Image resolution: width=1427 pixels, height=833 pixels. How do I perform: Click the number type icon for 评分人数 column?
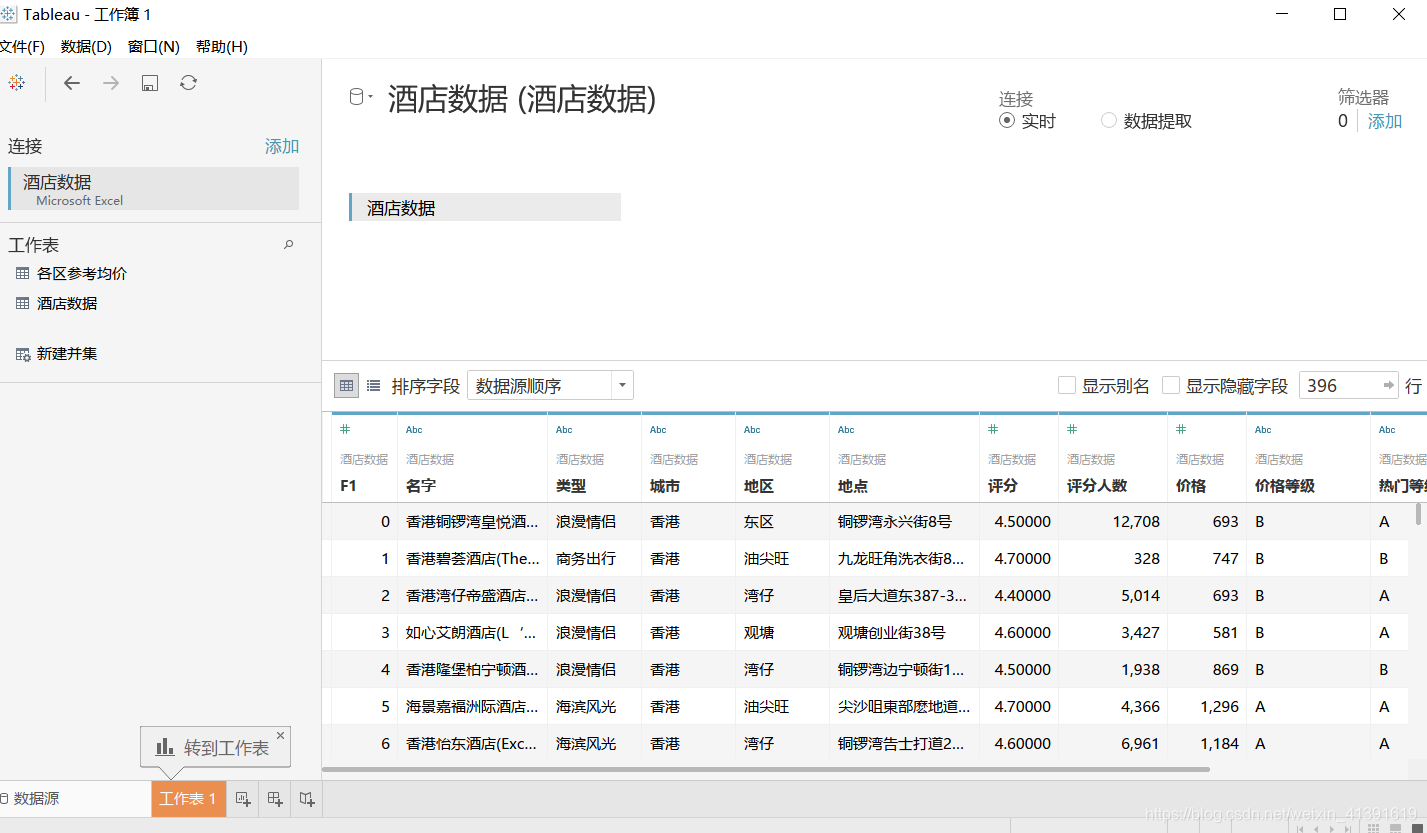1072,429
